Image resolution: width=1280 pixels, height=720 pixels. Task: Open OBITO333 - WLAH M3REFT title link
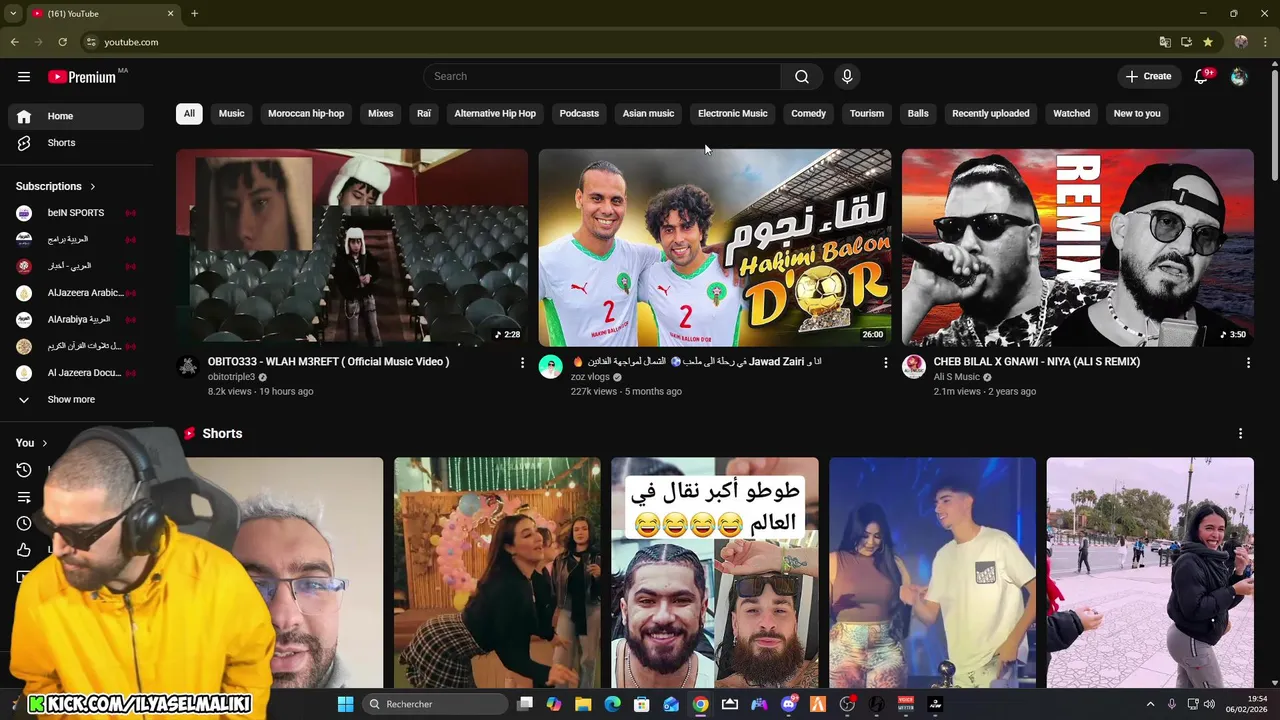328,362
